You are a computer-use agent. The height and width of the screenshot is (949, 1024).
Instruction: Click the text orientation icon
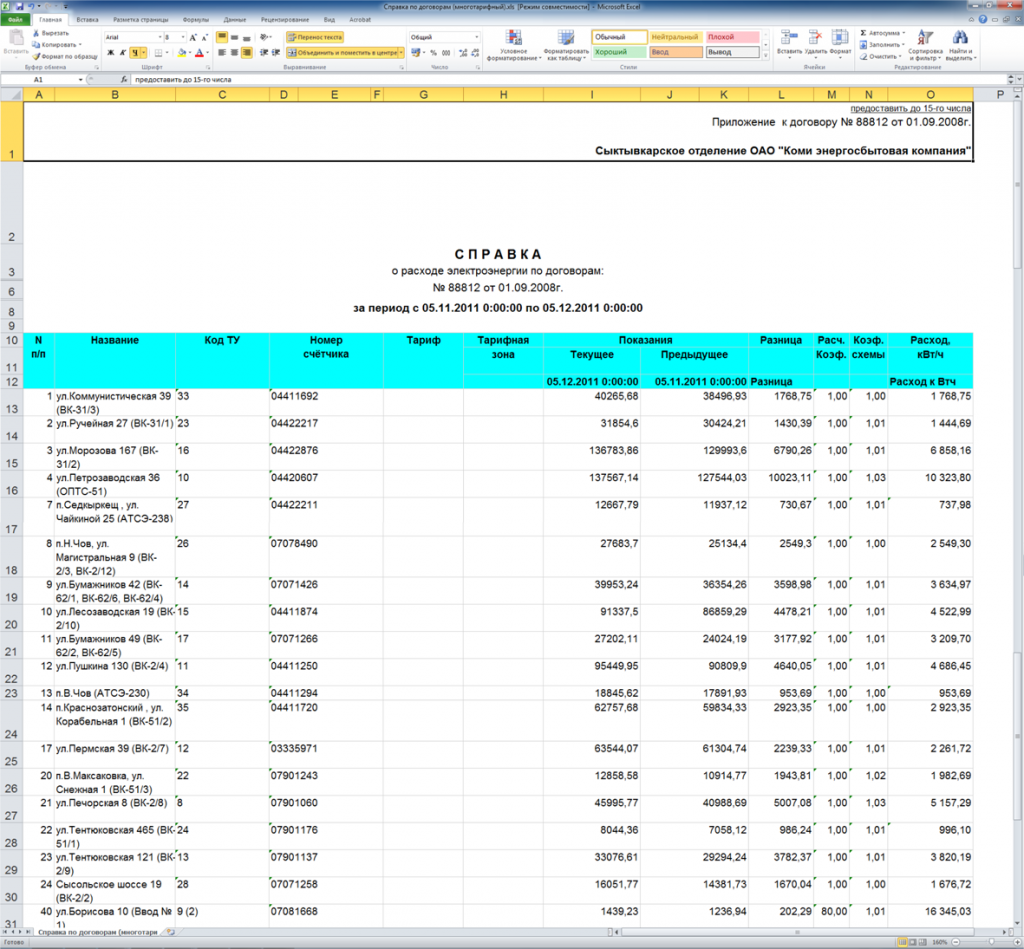click(x=264, y=37)
